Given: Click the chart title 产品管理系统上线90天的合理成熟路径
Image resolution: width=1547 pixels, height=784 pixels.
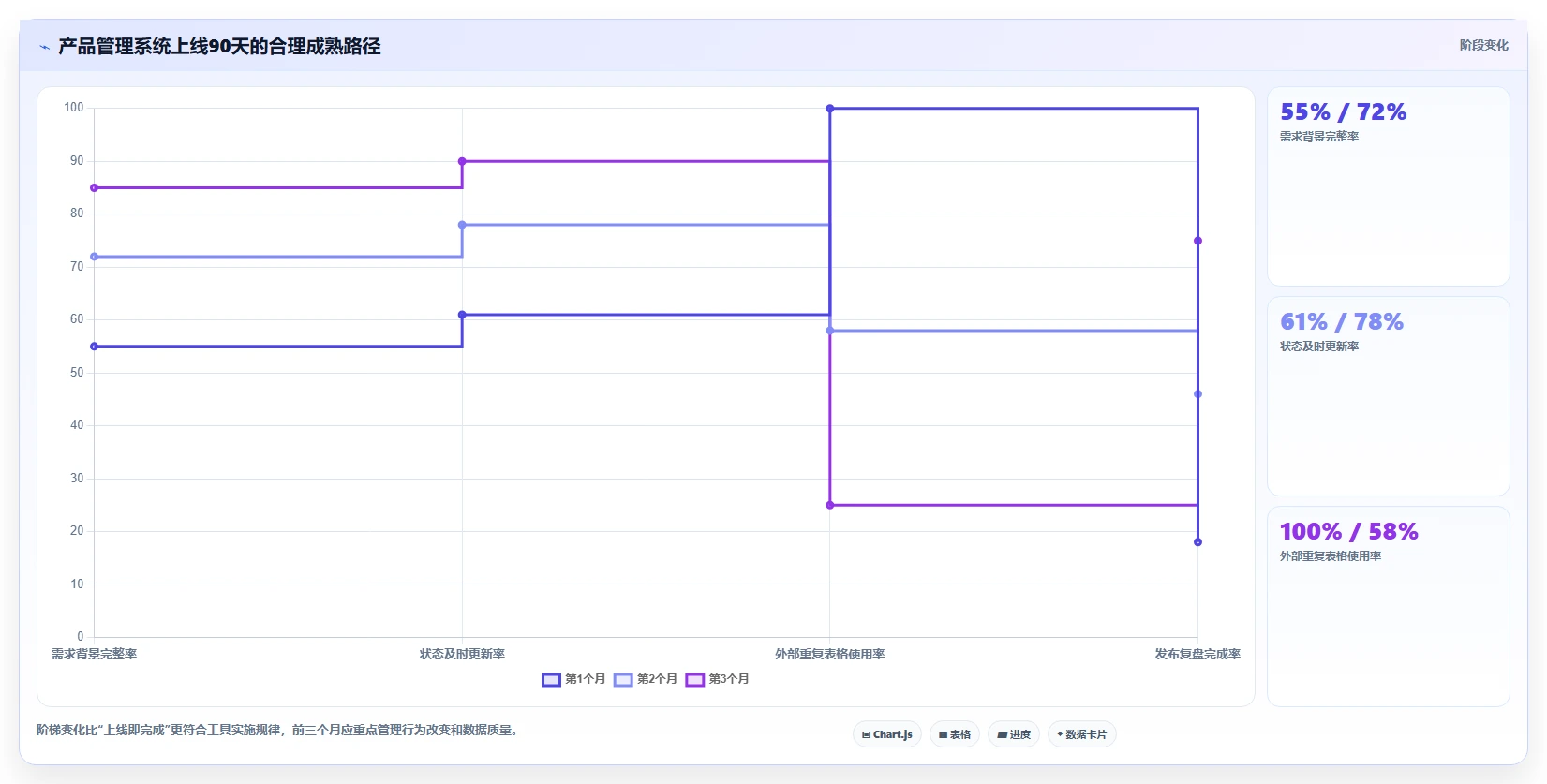Looking at the screenshot, I should pos(219,47).
